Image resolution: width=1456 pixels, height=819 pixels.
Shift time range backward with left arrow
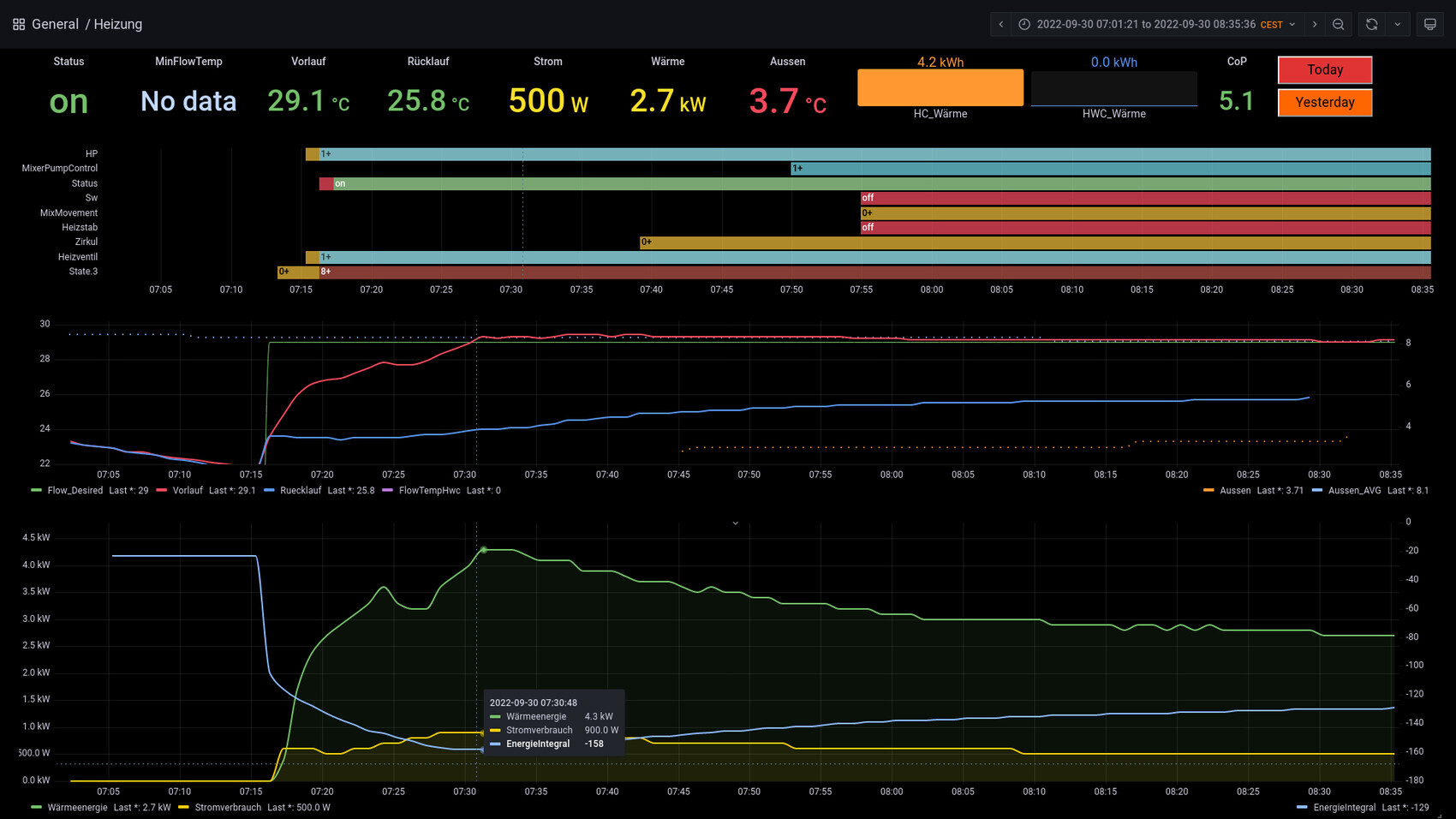tap(1000, 24)
